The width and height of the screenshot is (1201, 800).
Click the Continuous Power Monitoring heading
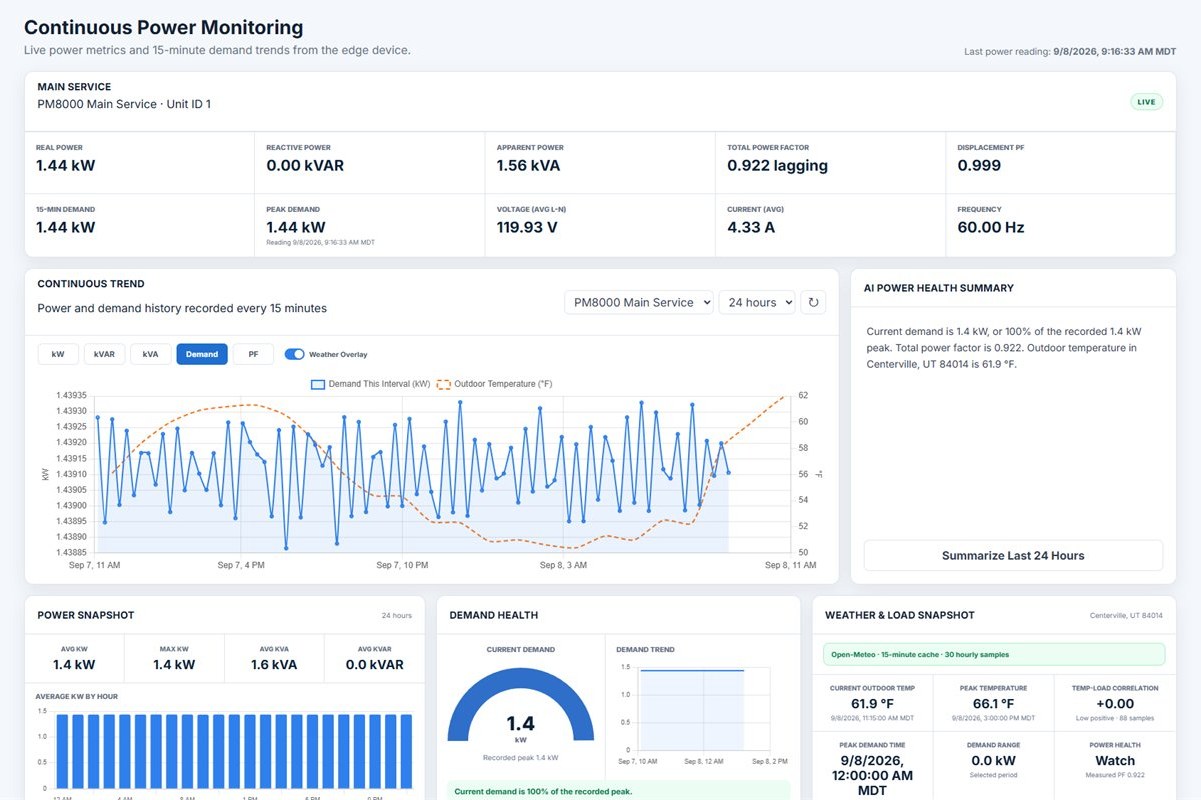[163, 28]
